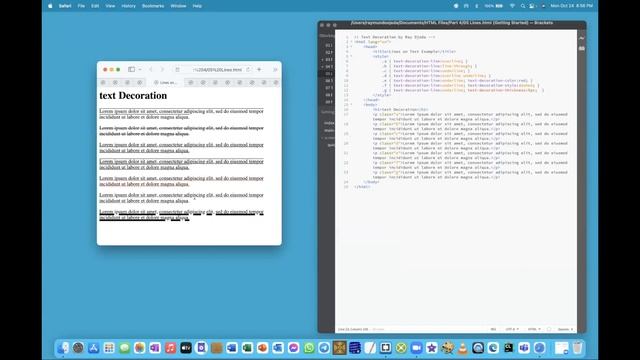Go forward in Safari
640x360 pixels.
162,69
